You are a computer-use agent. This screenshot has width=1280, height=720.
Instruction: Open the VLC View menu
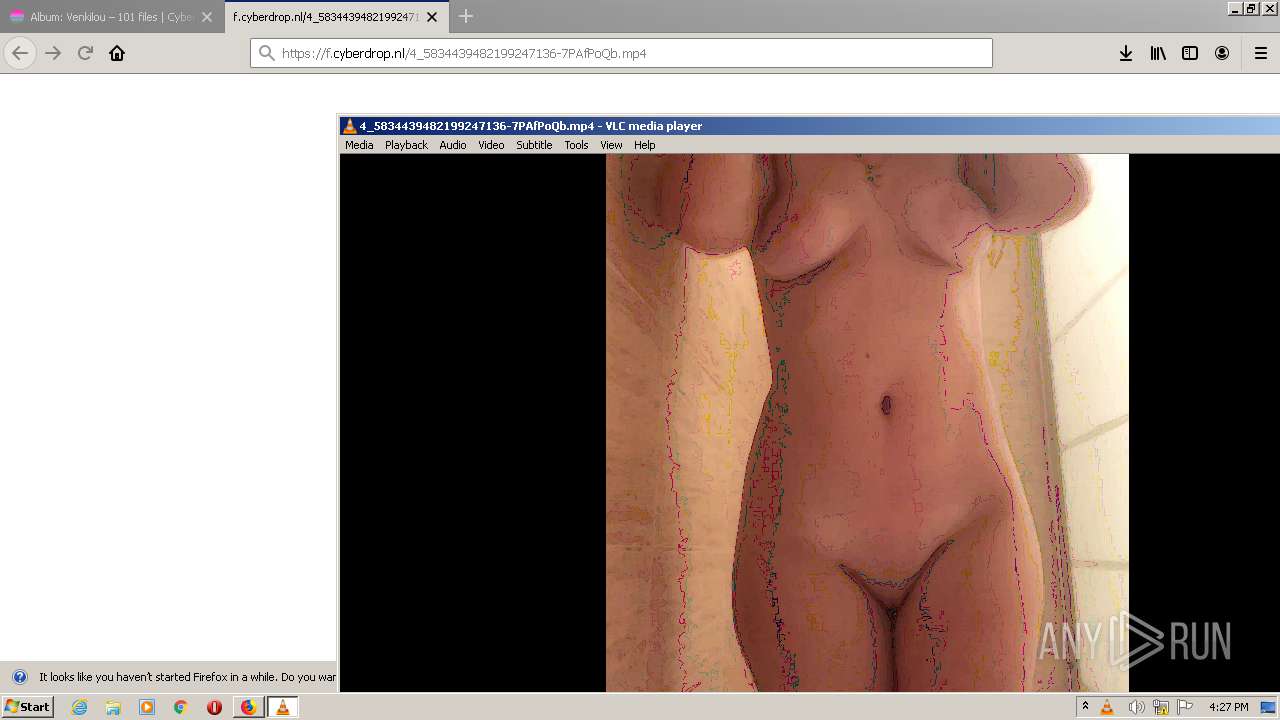coord(611,145)
